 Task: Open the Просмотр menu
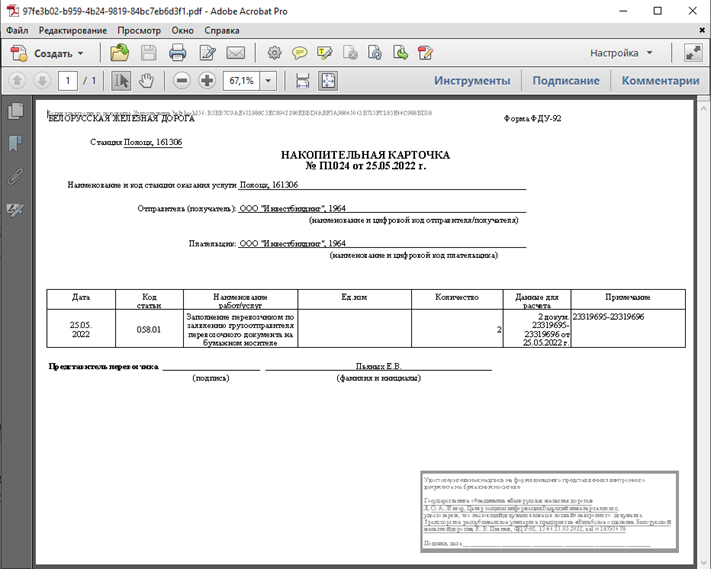(139, 30)
